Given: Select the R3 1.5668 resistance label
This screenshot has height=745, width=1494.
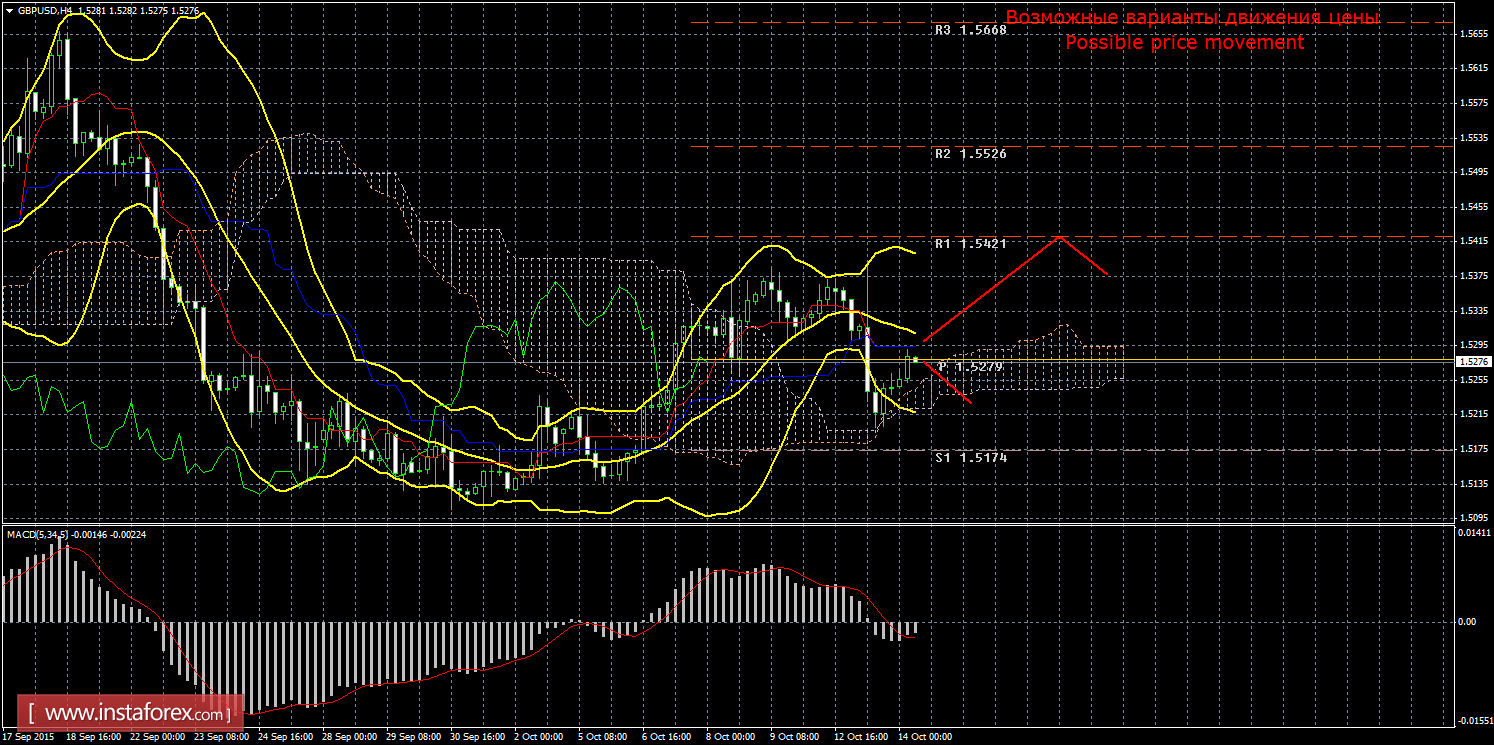Looking at the screenshot, I should 970,30.
